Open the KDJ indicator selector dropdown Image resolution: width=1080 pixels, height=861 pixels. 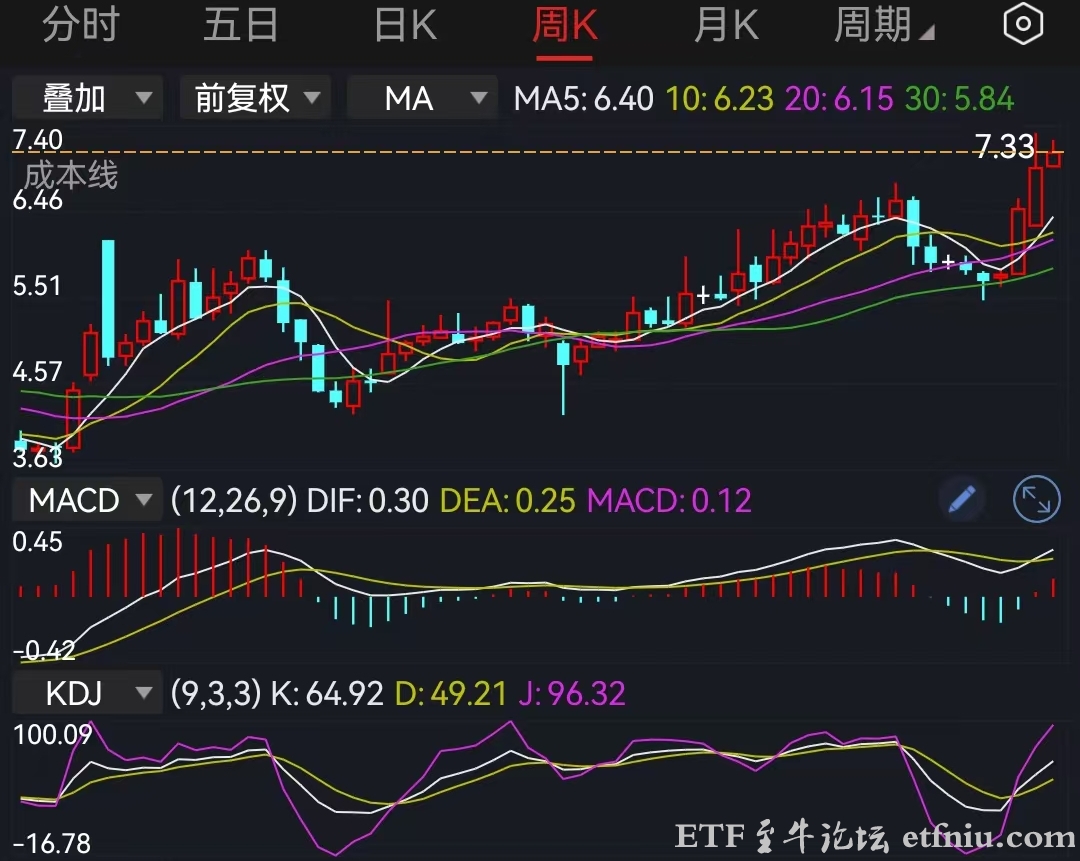point(86,692)
